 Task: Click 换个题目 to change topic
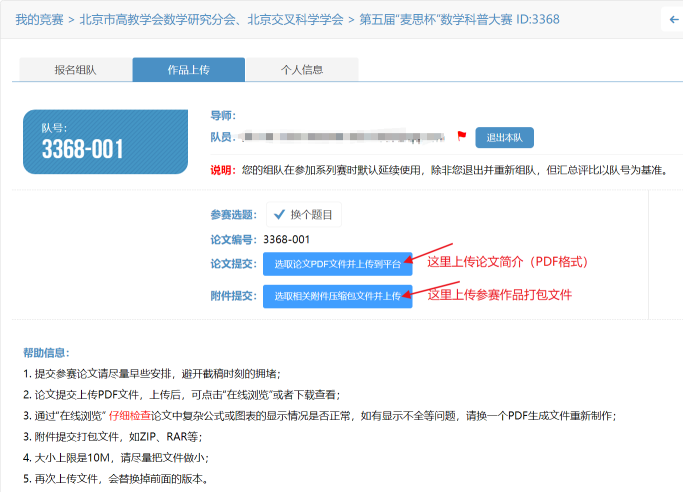click(304, 214)
